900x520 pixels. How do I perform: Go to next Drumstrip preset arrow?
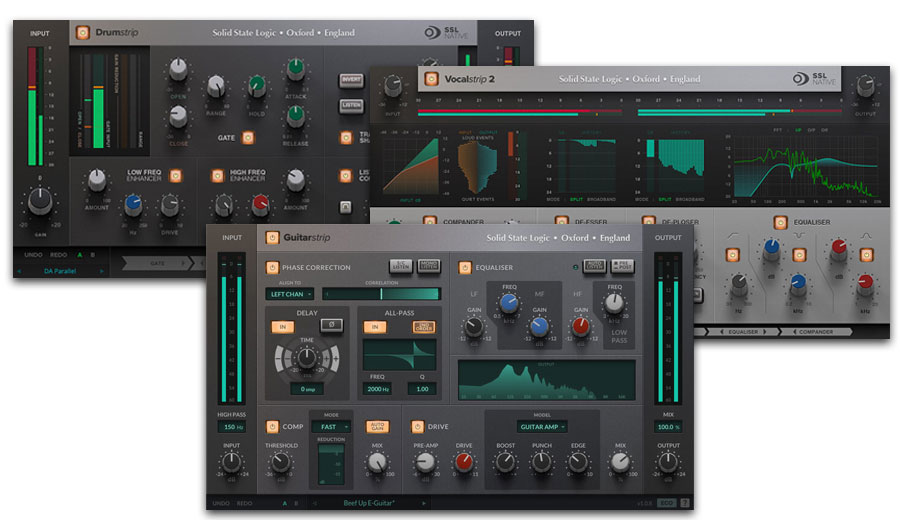tap(102, 271)
